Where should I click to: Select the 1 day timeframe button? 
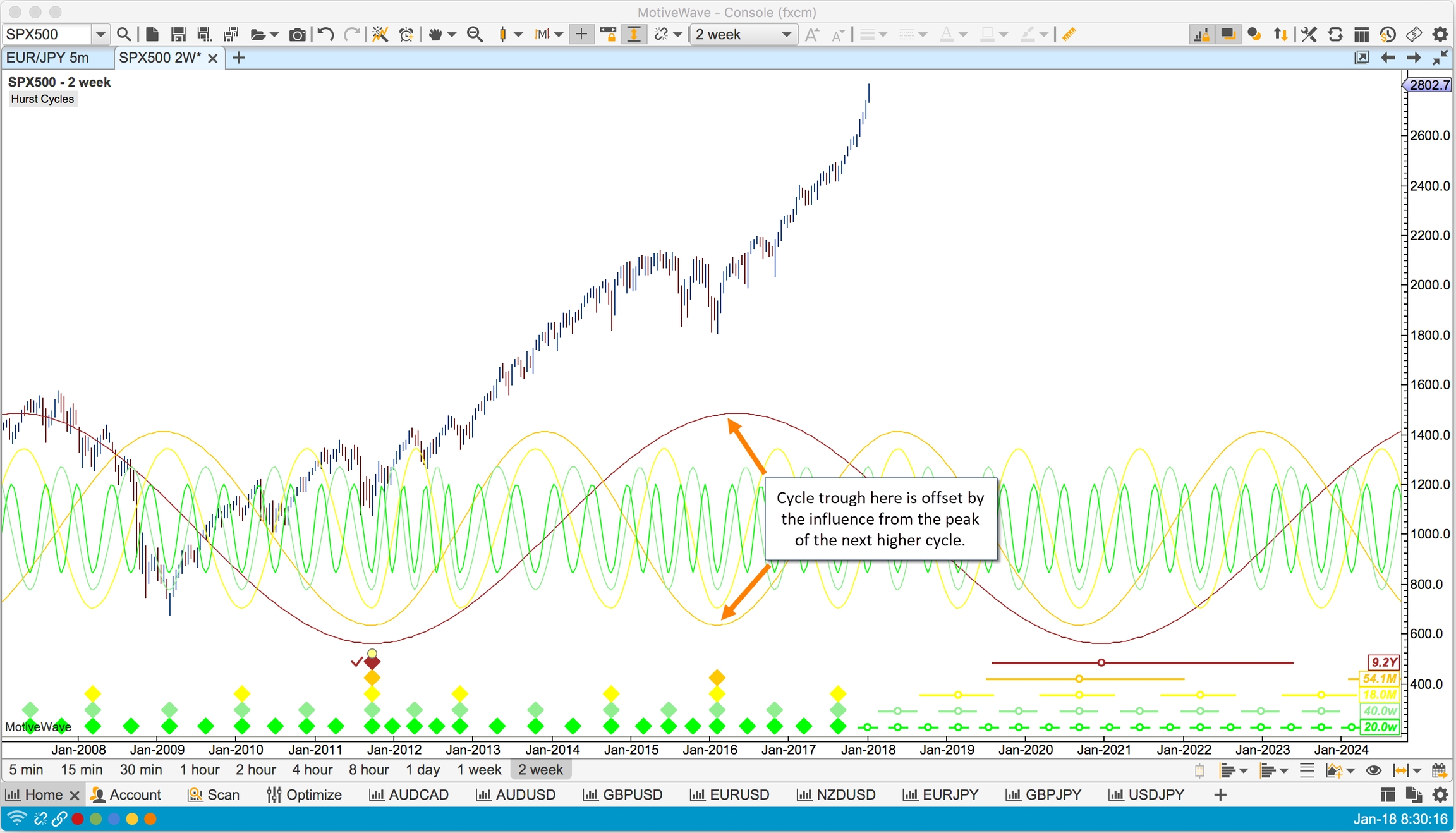point(423,770)
